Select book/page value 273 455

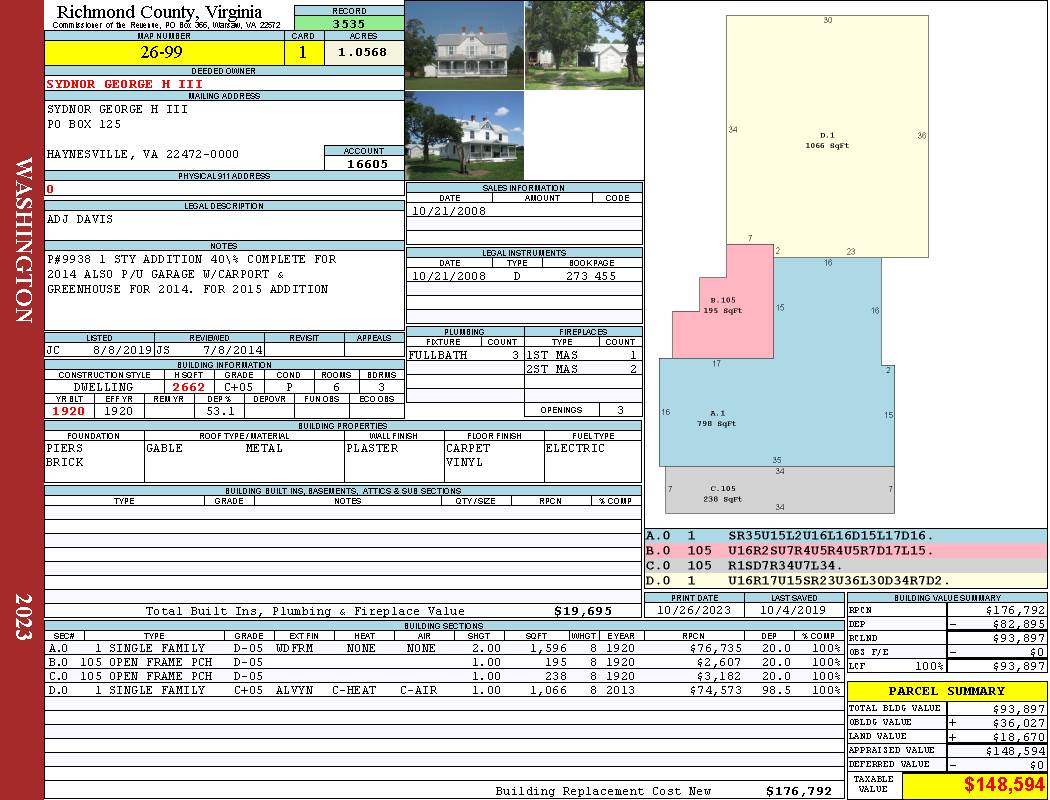click(x=591, y=276)
